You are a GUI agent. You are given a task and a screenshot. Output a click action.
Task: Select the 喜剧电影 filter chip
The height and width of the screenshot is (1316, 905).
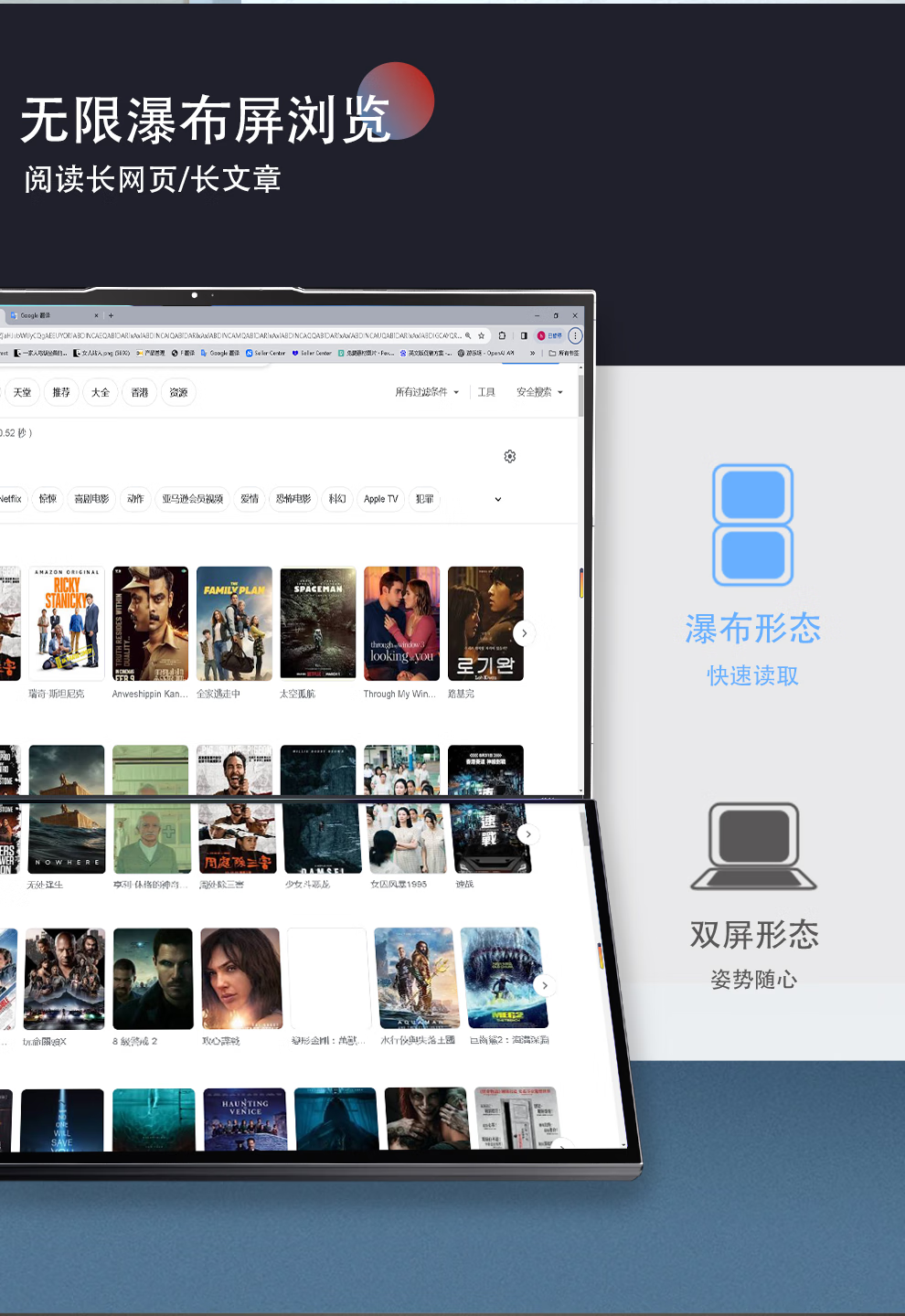point(91,499)
